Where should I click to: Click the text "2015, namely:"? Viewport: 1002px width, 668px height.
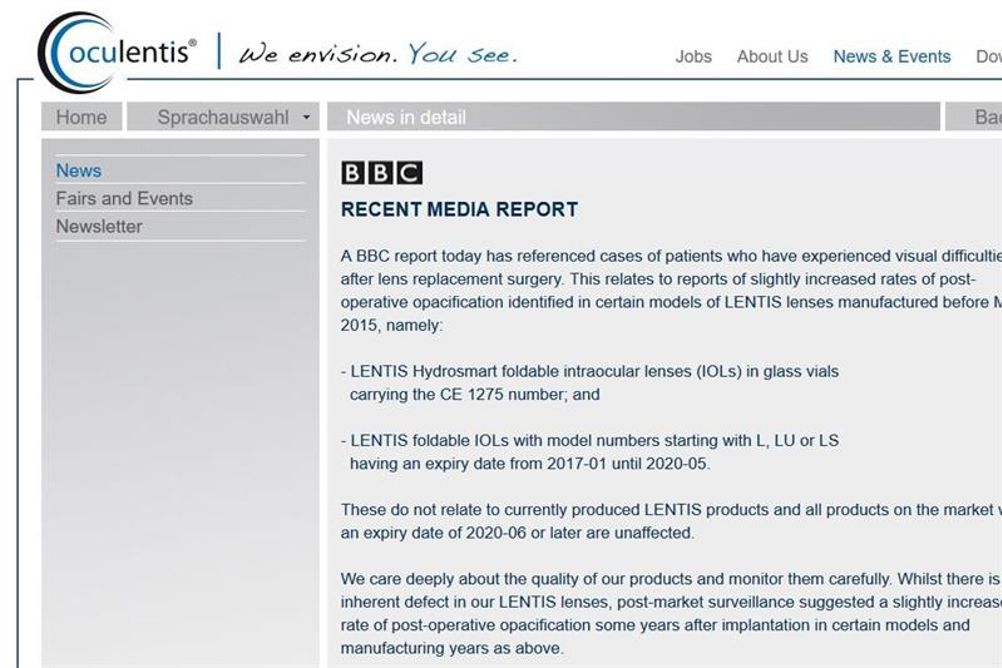pyautogui.click(x=391, y=325)
